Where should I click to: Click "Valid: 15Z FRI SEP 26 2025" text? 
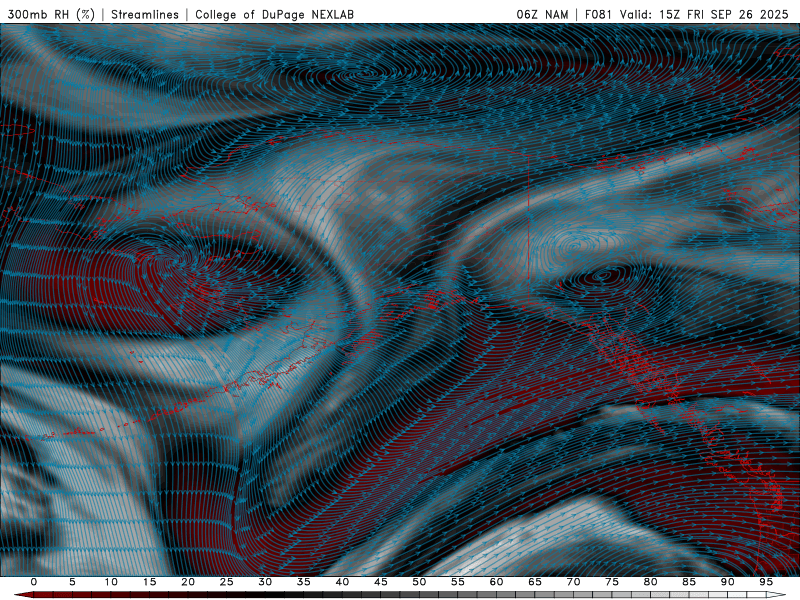704,14
